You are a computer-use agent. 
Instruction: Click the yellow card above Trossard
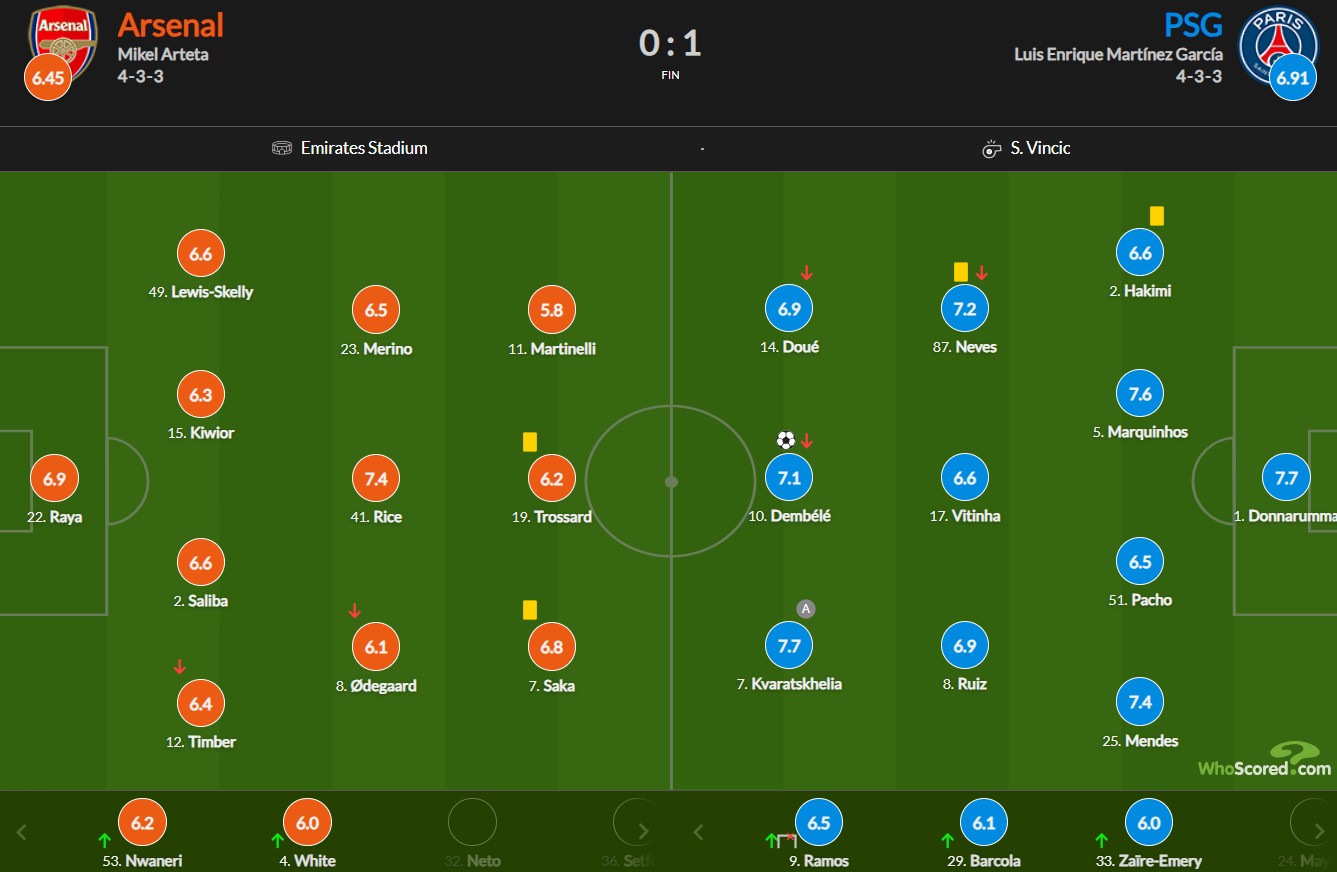tap(530, 441)
